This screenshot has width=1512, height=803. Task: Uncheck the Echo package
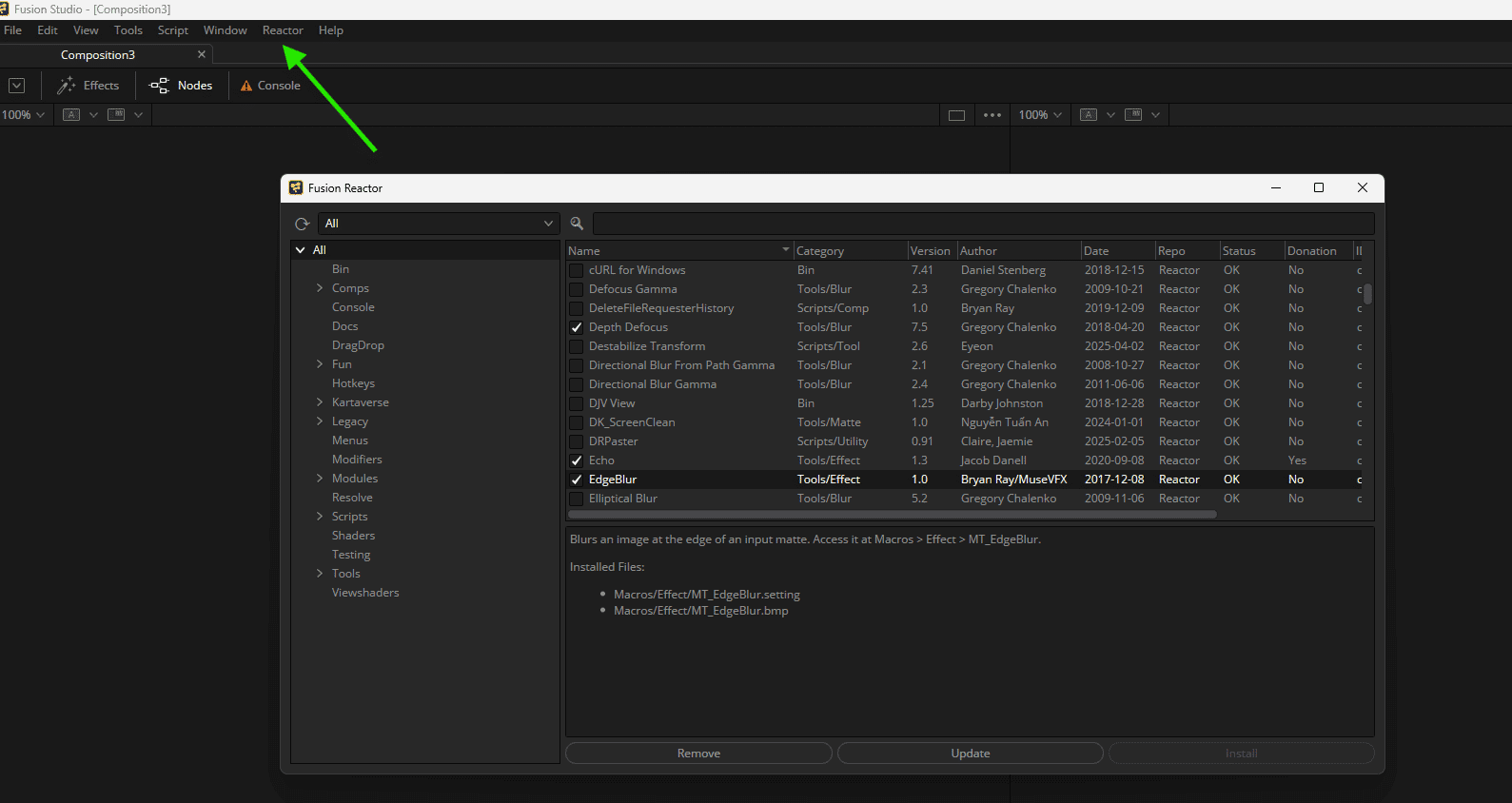[x=576, y=460]
